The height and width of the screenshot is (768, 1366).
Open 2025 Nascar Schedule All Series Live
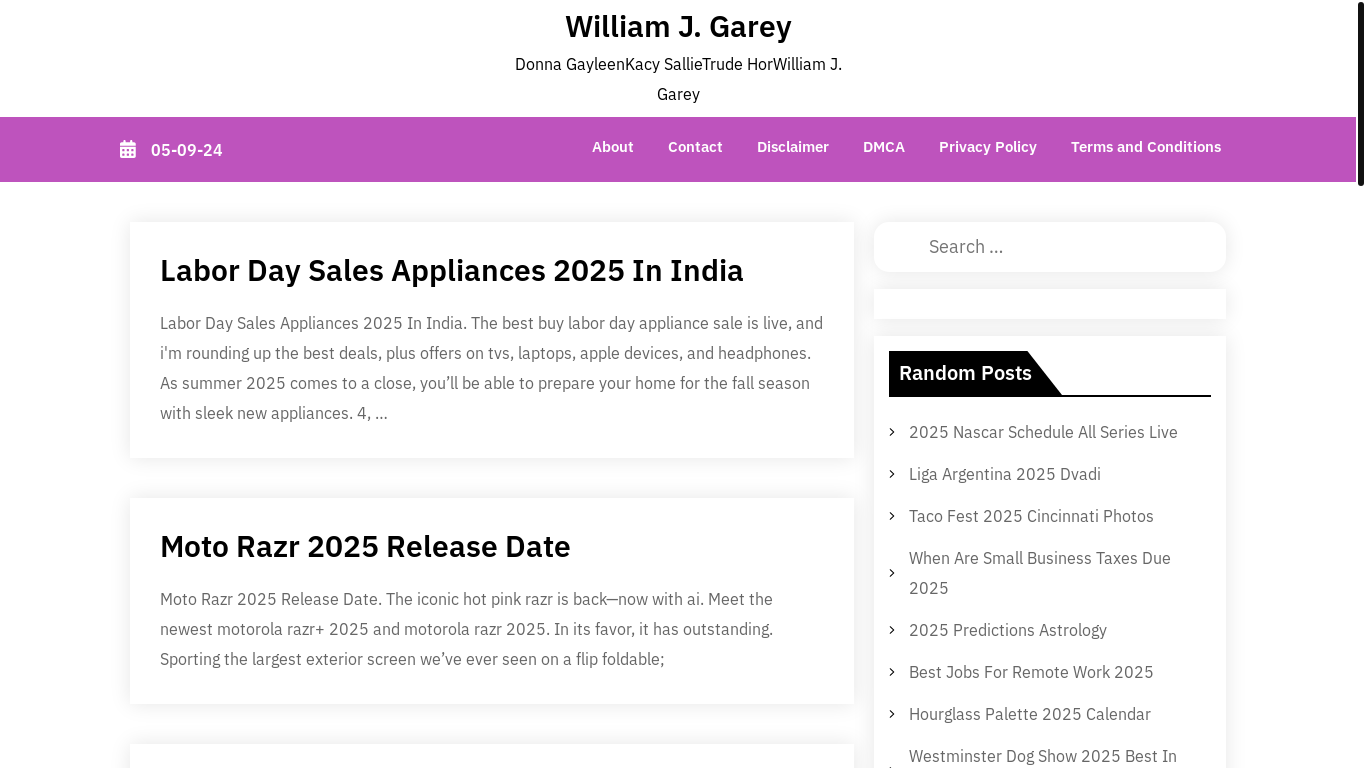pos(1043,432)
